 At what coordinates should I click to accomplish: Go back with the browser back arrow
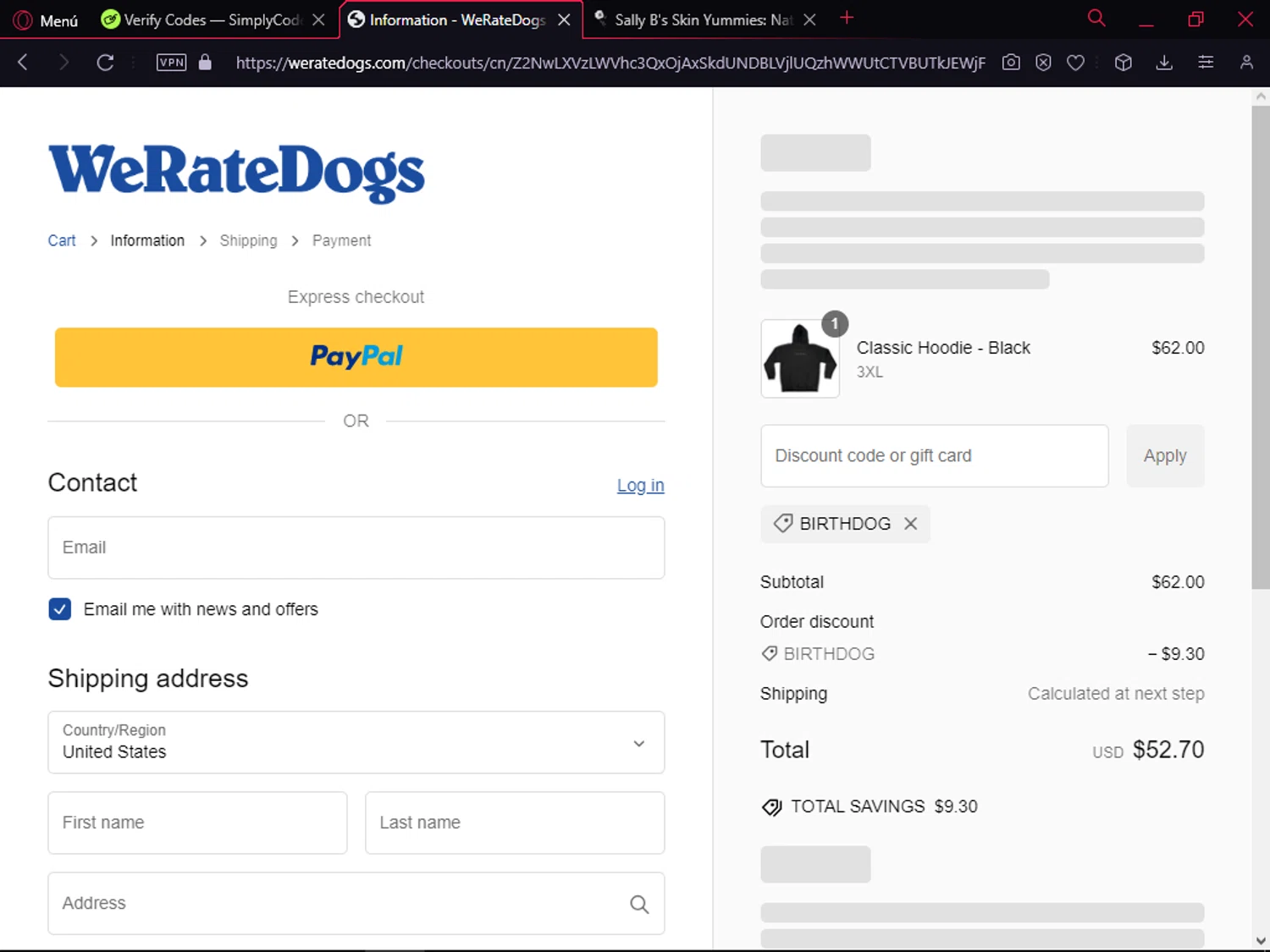click(23, 62)
